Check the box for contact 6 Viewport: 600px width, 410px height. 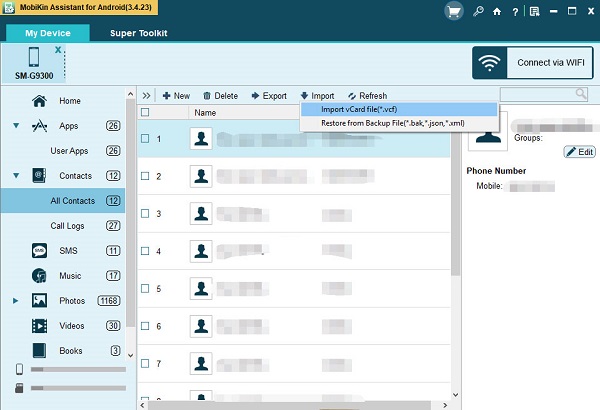pyautogui.click(x=145, y=326)
